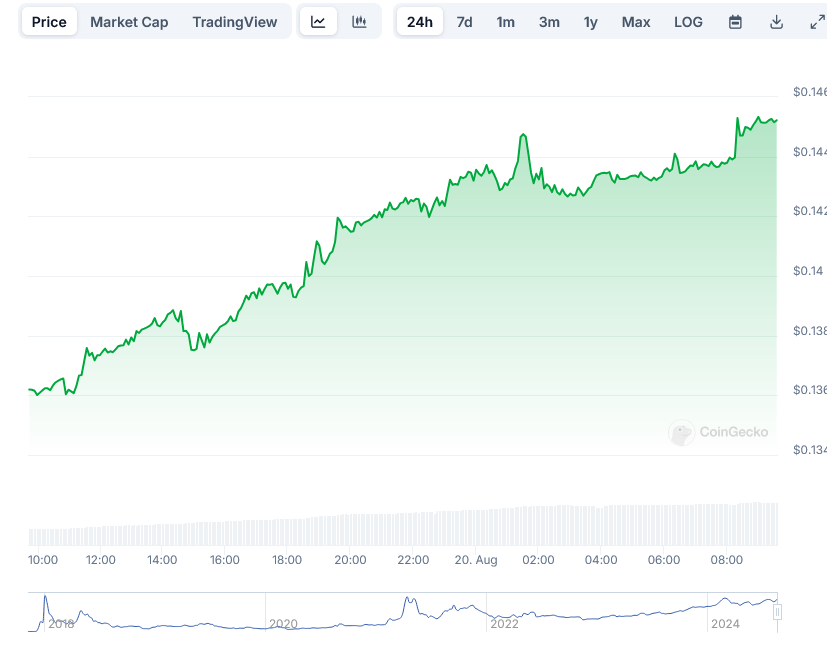
Task: Click the $0.14 price axis label
Action: [808, 271]
